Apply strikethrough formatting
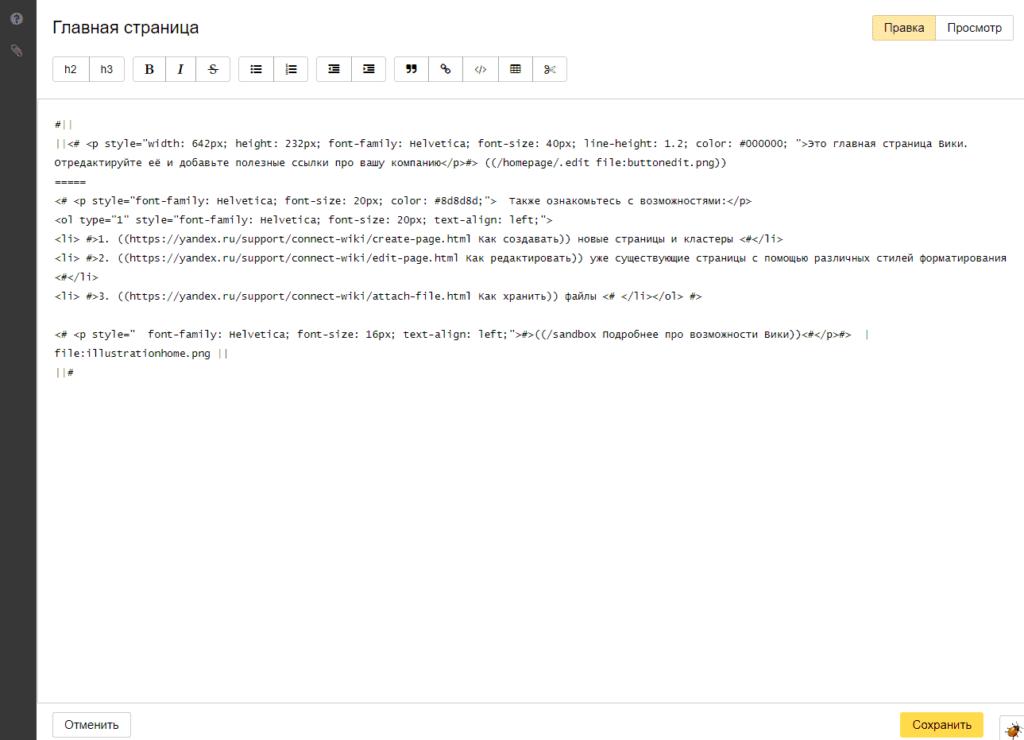 click(x=212, y=69)
